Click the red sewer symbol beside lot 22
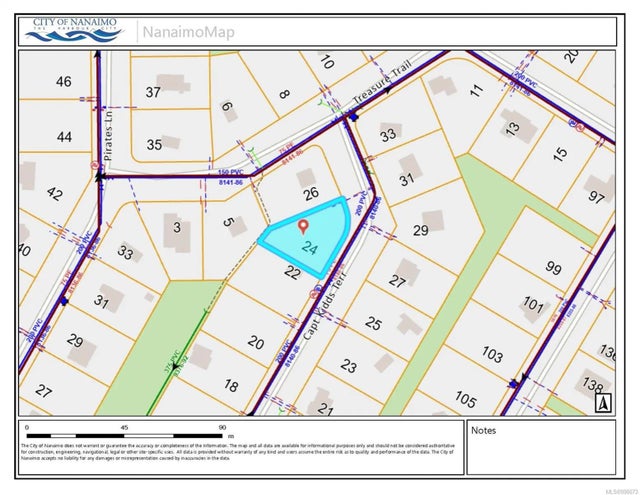Screen dimensions: 640x495 point(316,294)
